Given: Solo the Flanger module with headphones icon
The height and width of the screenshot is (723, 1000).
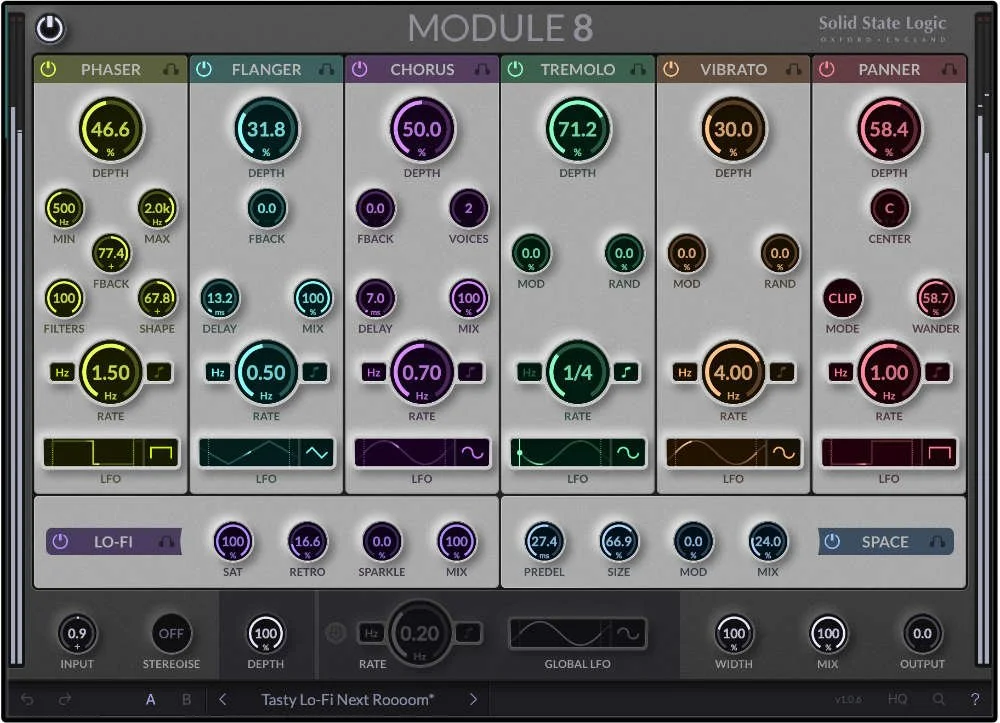Looking at the screenshot, I should [327, 69].
